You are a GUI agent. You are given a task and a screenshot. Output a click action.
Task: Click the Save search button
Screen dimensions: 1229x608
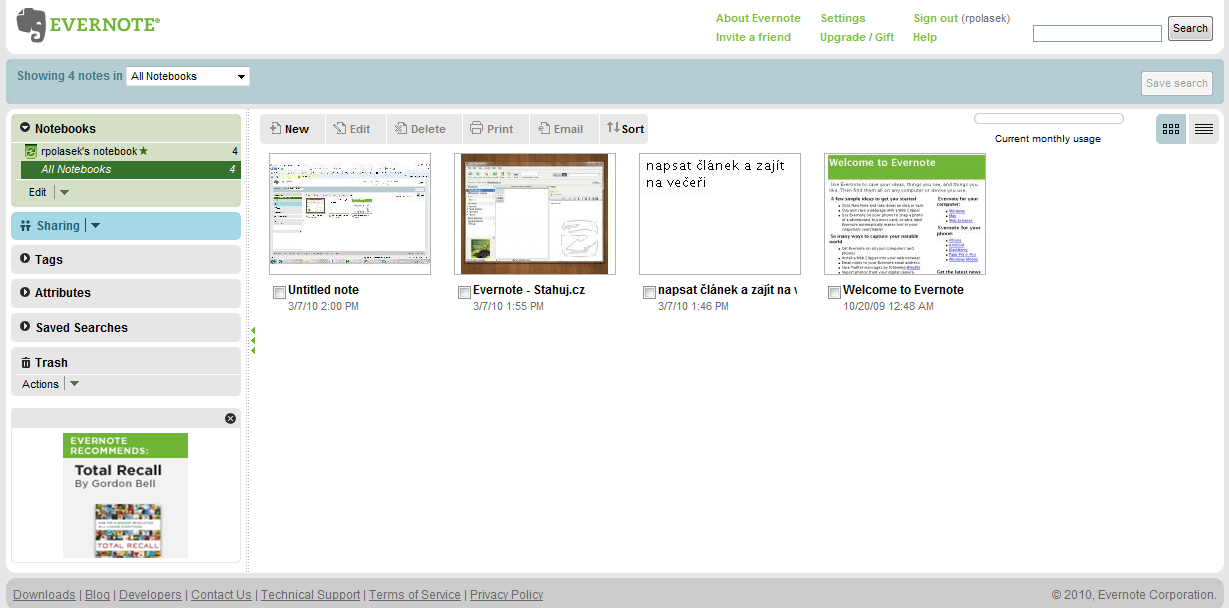[1176, 83]
